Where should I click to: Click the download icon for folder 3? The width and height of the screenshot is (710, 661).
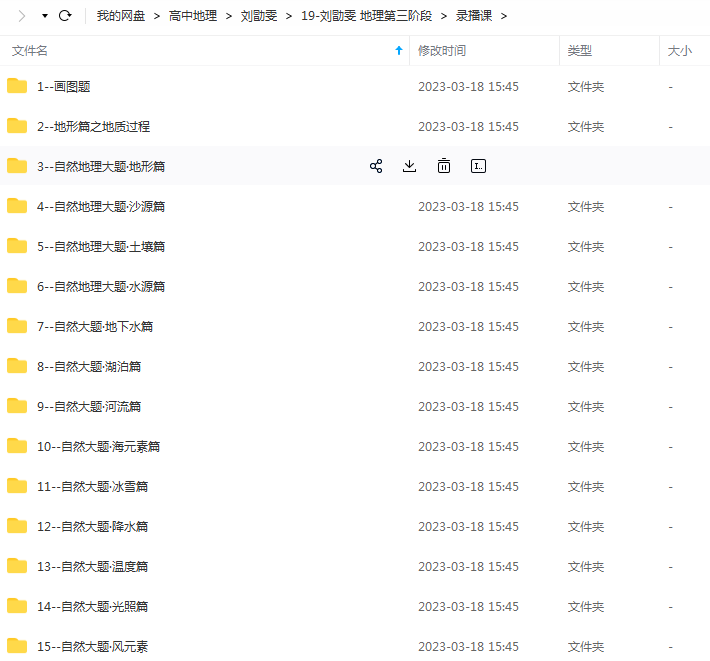click(409, 166)
